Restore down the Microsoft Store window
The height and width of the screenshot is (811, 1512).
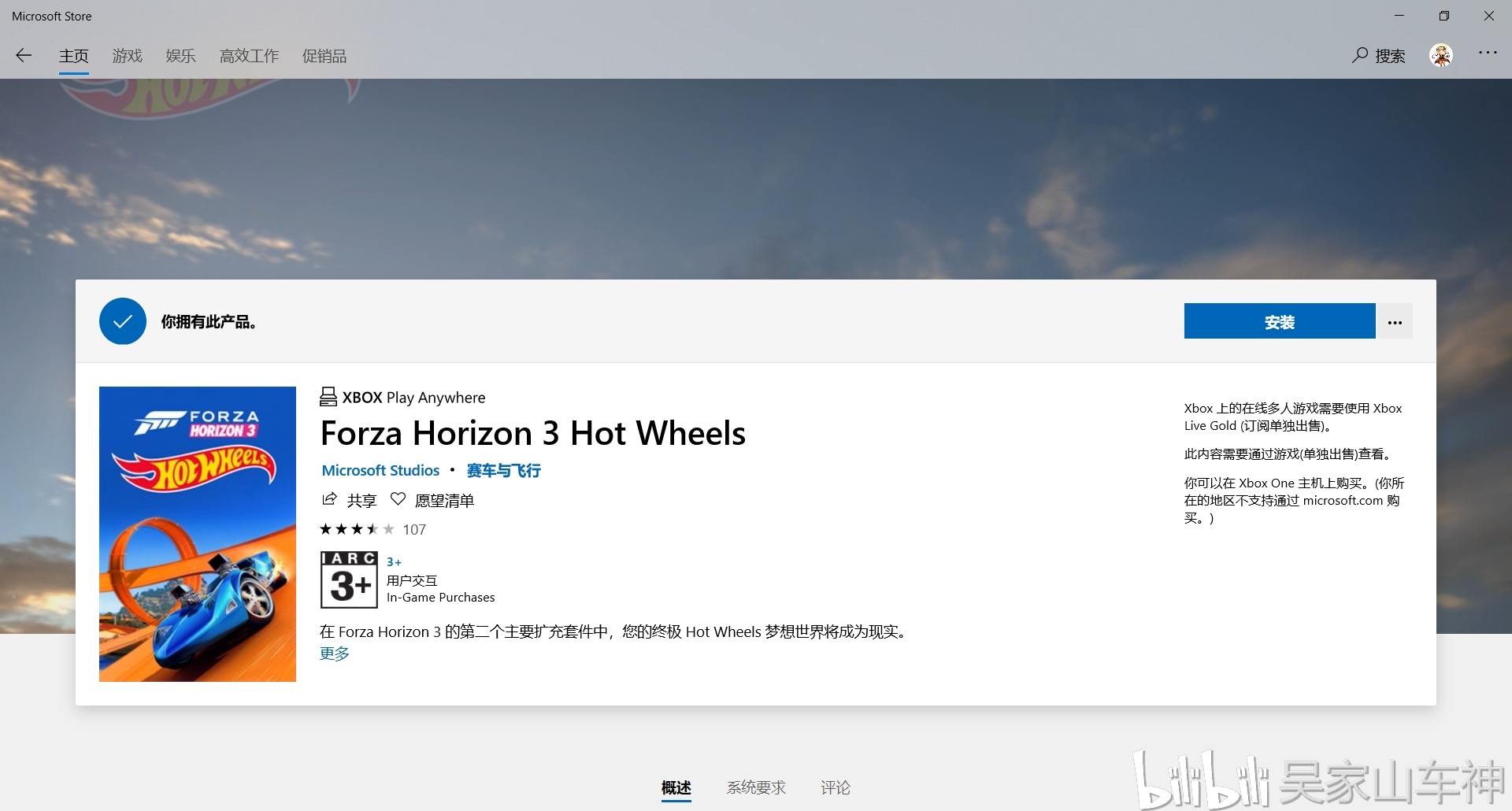1444,16
